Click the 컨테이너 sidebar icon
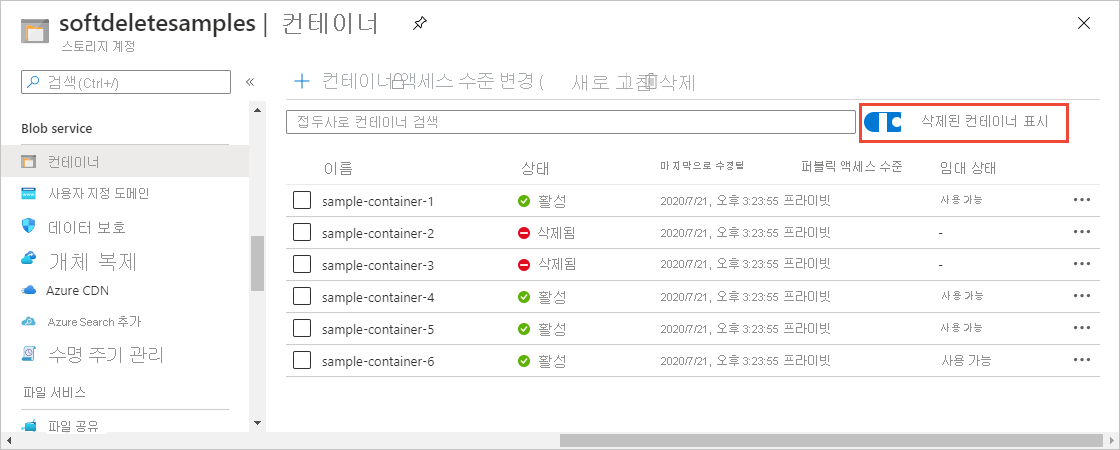Screen dimensions: 1120x450 [29, 161]
